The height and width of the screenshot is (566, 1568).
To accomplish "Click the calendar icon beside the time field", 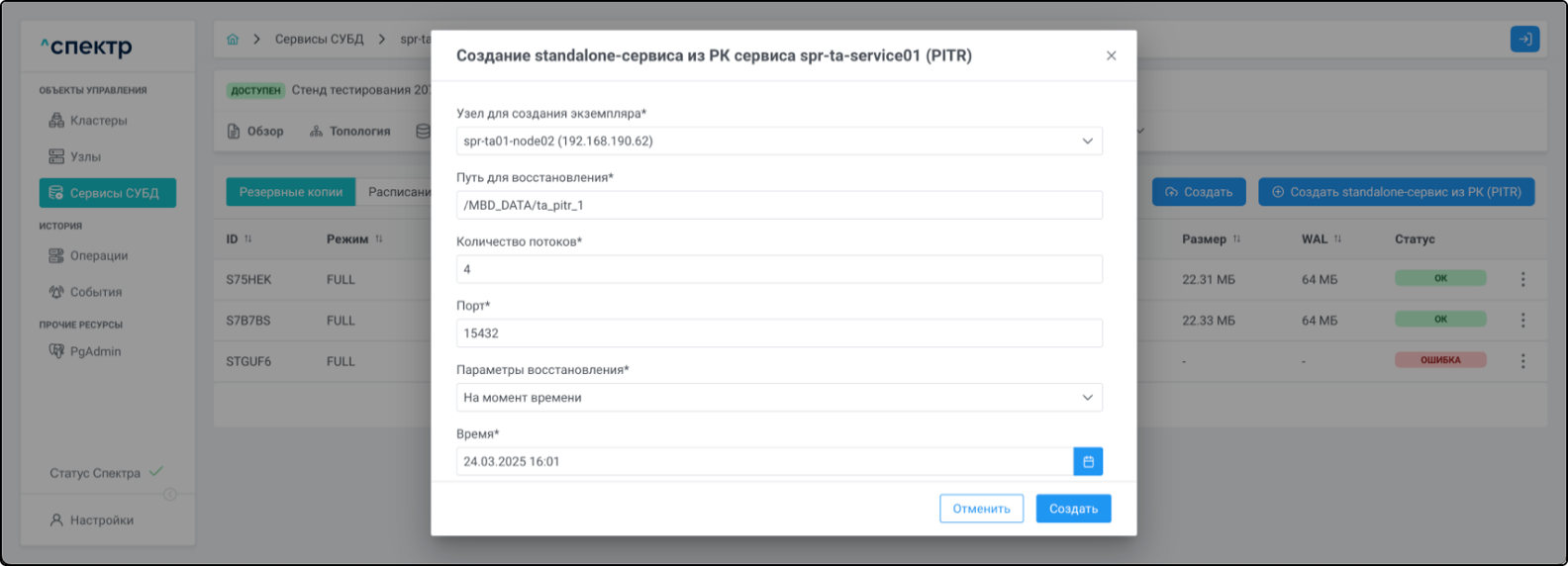I will point(1088,461).
